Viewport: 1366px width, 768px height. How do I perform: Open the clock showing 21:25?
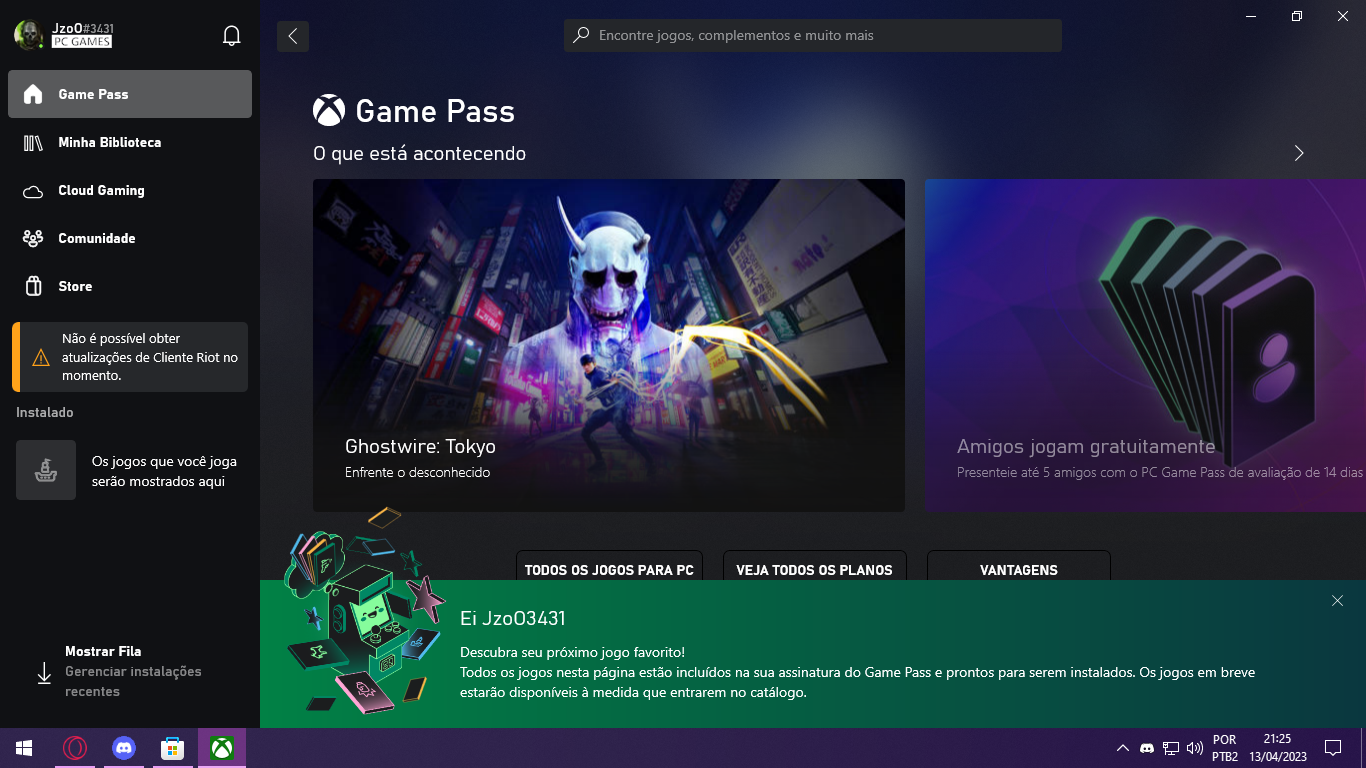pyautogui.click(x=1277, y=748)
